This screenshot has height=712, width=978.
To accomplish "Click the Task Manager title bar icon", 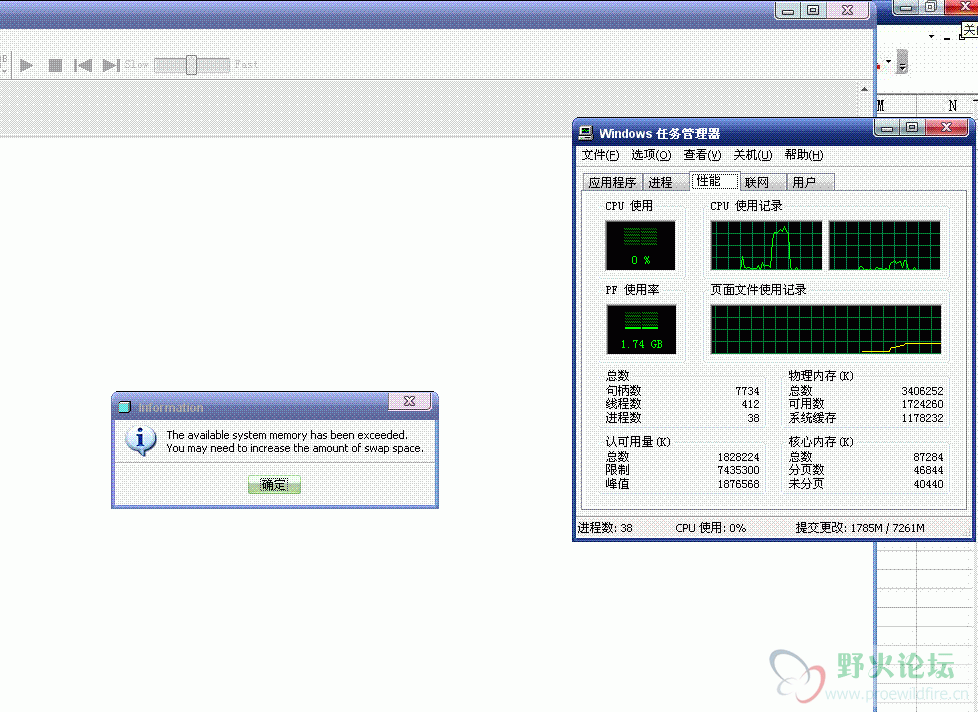I will click(x=585, y=133).
